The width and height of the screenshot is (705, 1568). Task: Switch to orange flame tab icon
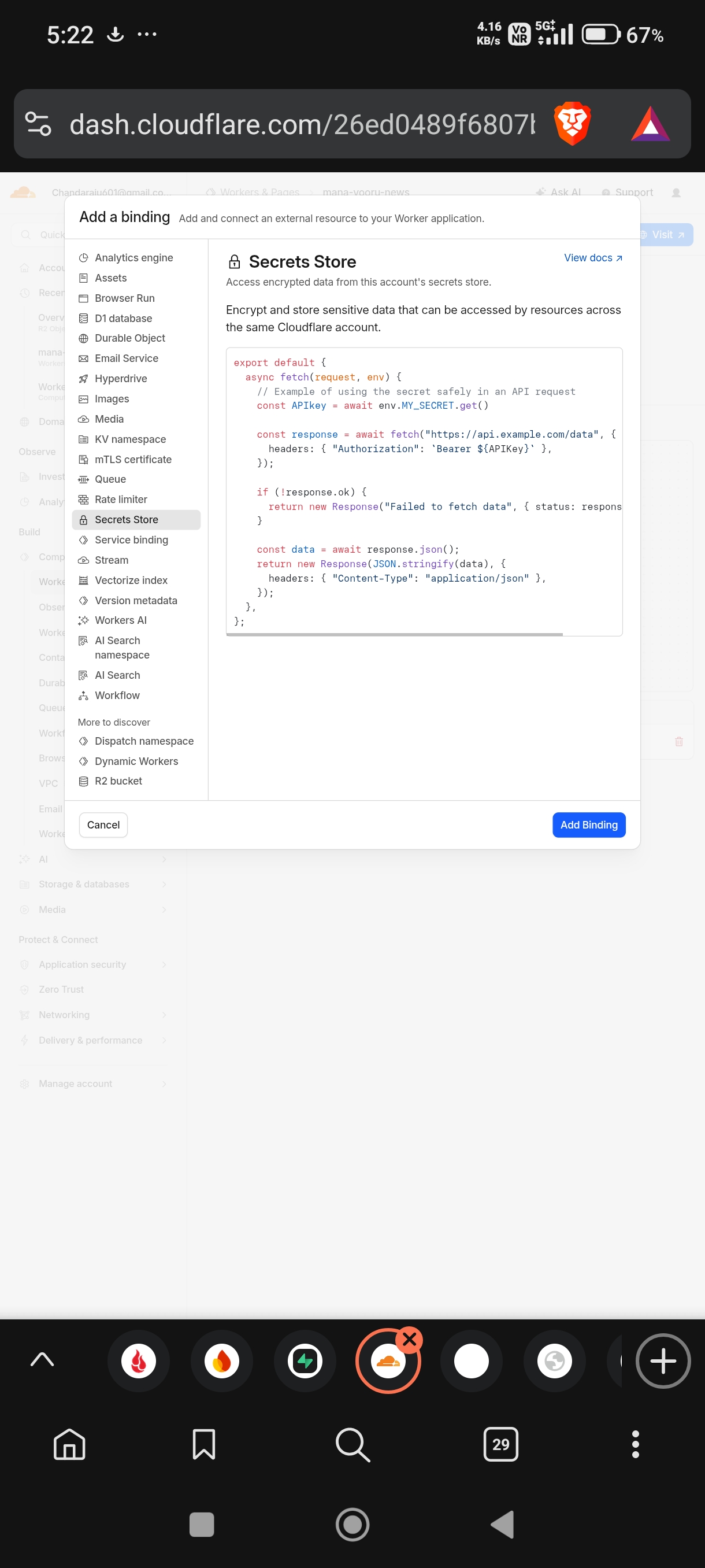pyautogui.click(x=221, y=1361)
